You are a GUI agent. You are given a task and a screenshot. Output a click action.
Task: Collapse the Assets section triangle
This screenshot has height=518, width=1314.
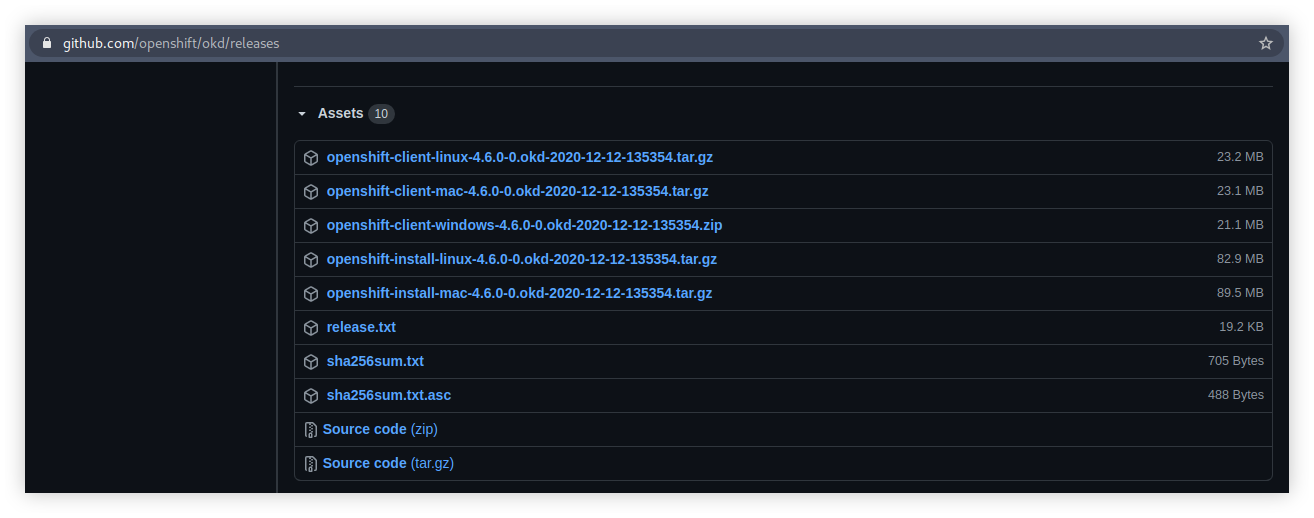pyautogui.click(x=302, y=114)
